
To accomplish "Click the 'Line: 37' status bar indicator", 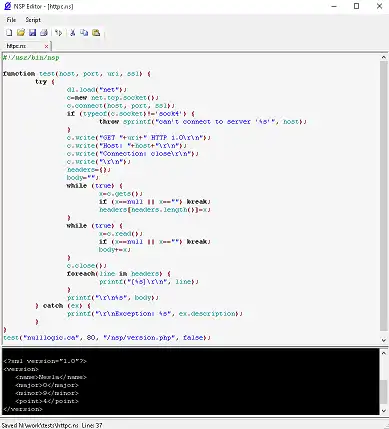I will click(92, 425).
